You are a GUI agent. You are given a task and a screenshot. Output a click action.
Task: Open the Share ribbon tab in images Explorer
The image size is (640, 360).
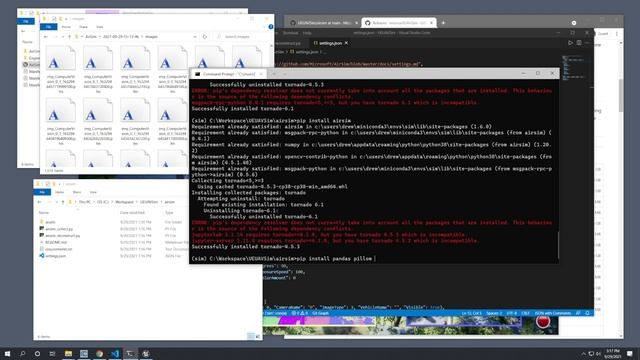click(x=83, y=27)
